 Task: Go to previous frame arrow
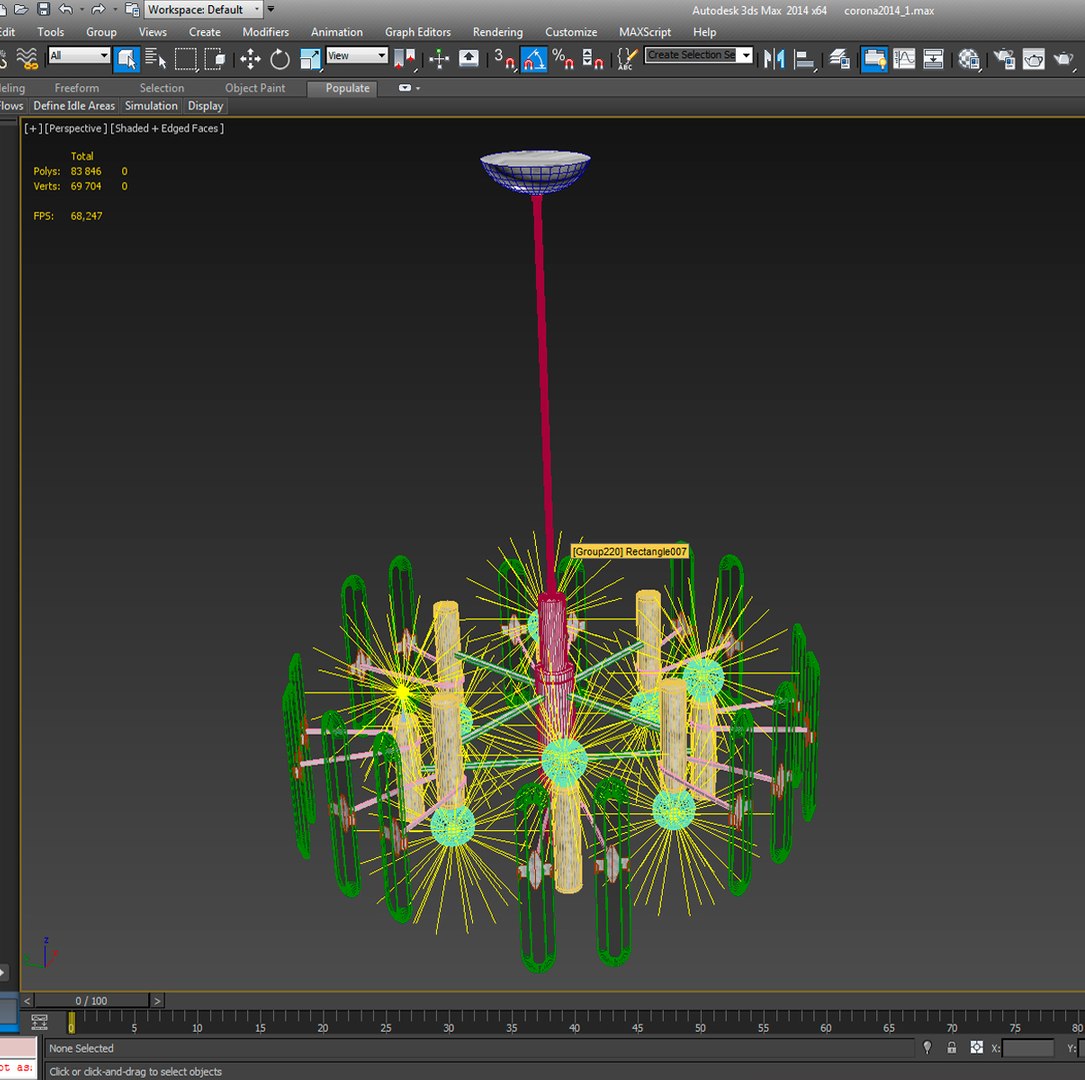pyautogui.click(x=26, y=1000)
